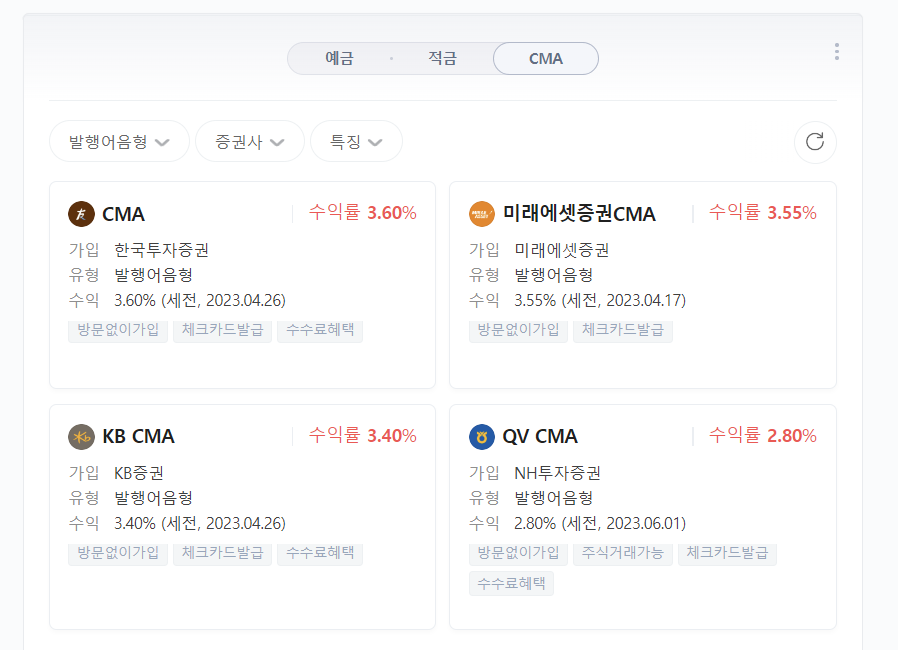Click the 한국투자증권 logo icon
The height and width of the screenshot is (650, 898).
[x=81, y=214]
